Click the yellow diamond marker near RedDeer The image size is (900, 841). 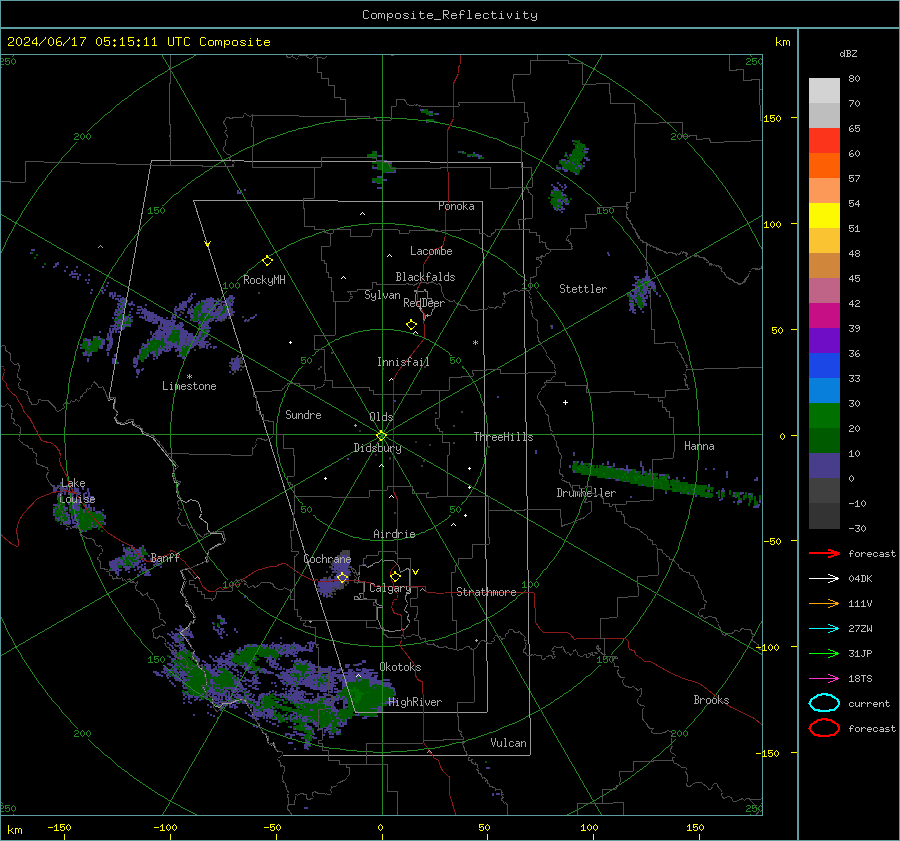(x=411, y=325)
